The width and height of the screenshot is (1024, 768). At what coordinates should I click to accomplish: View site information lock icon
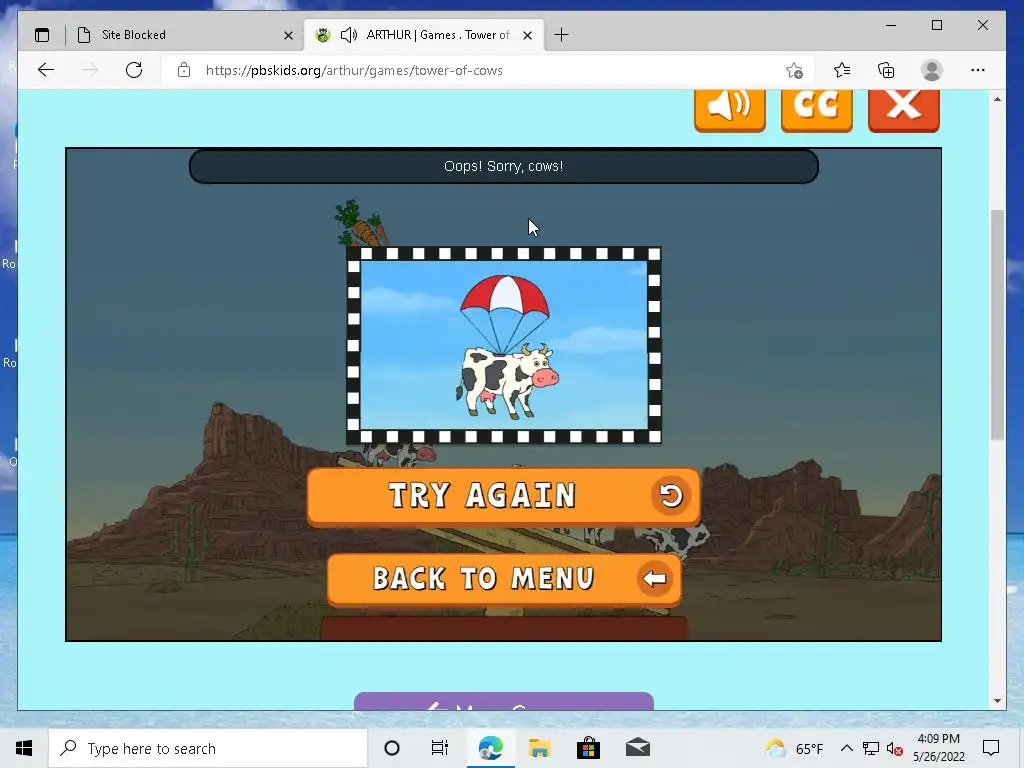pyautogui.click(x=184, y=70)
